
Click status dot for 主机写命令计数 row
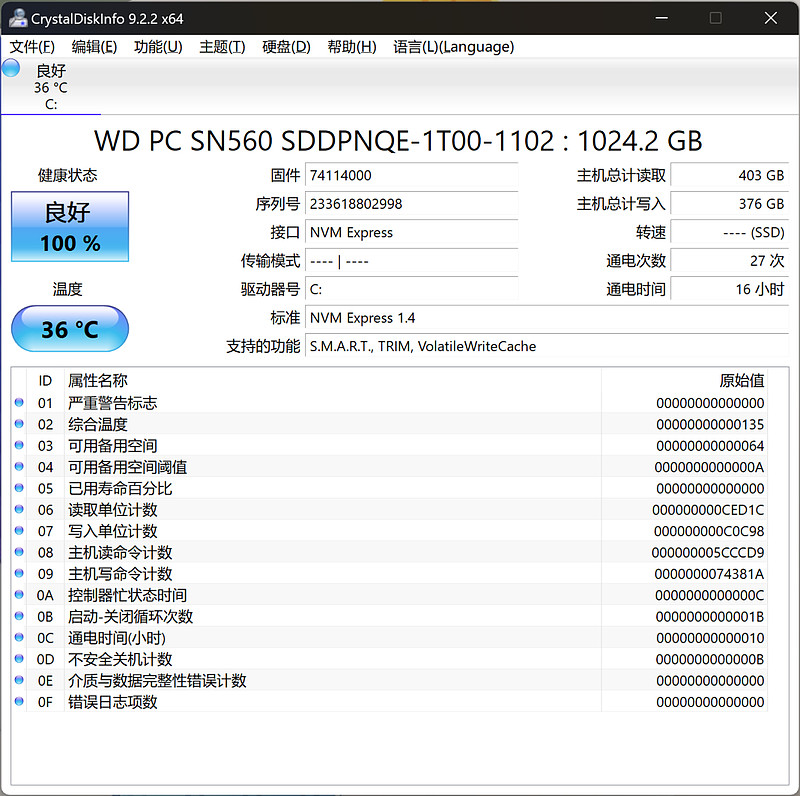tap(19, 574)
